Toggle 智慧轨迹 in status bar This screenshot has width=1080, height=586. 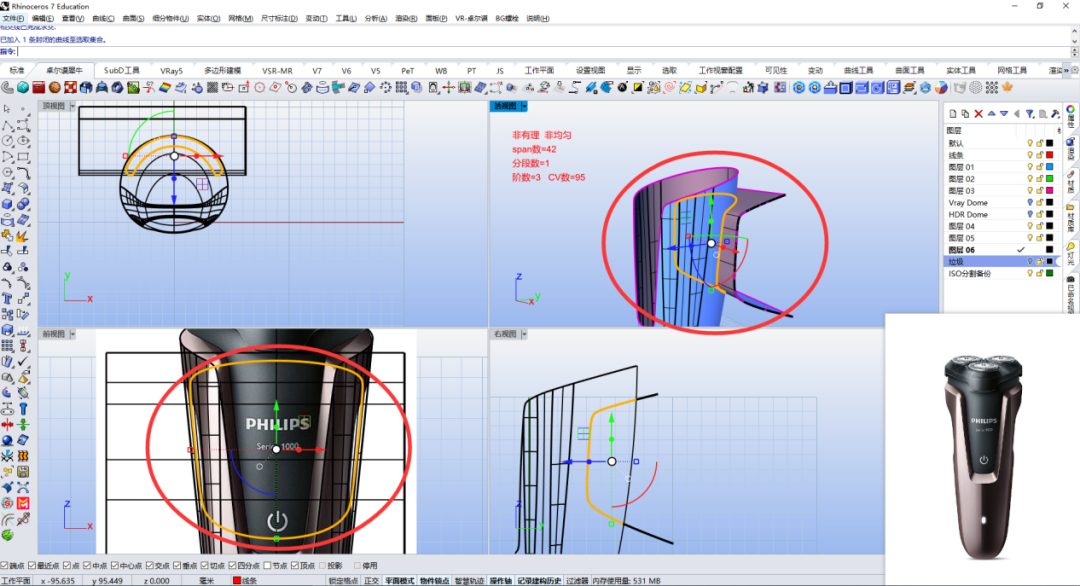tap(470, 581)
